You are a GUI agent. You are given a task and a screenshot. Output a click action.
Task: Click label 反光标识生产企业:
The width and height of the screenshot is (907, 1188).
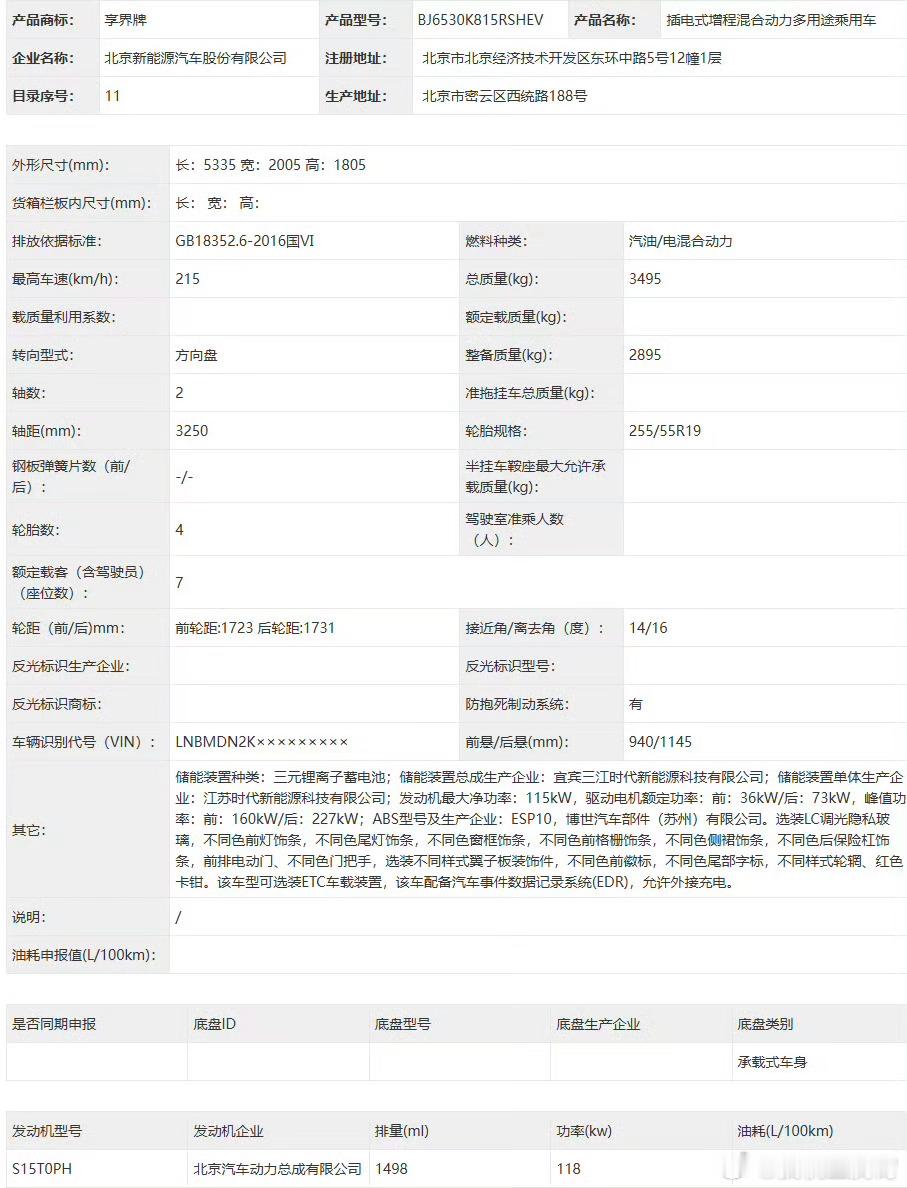[x=70, y=666]
